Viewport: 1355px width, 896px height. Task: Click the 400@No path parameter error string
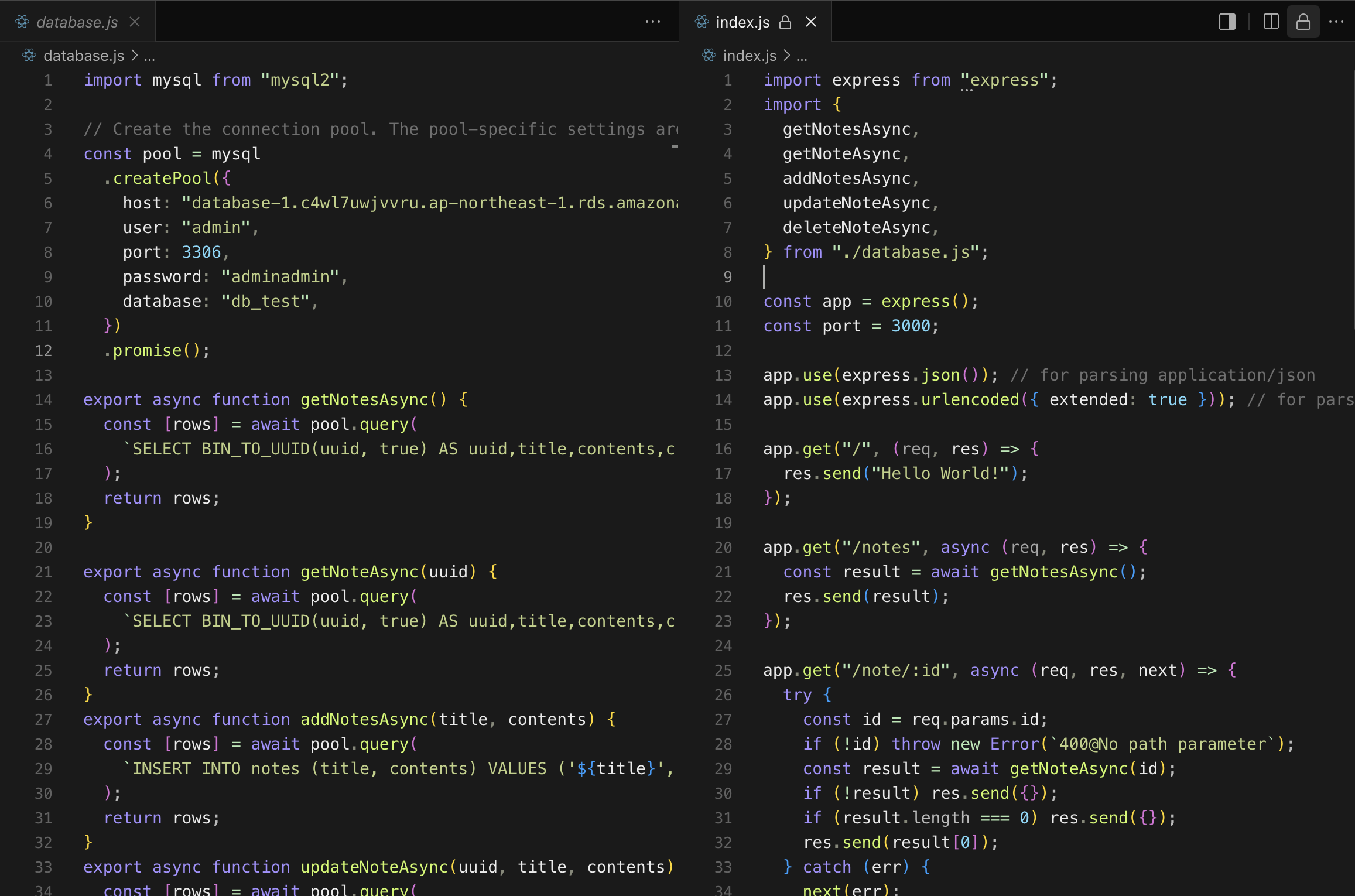1162,744
